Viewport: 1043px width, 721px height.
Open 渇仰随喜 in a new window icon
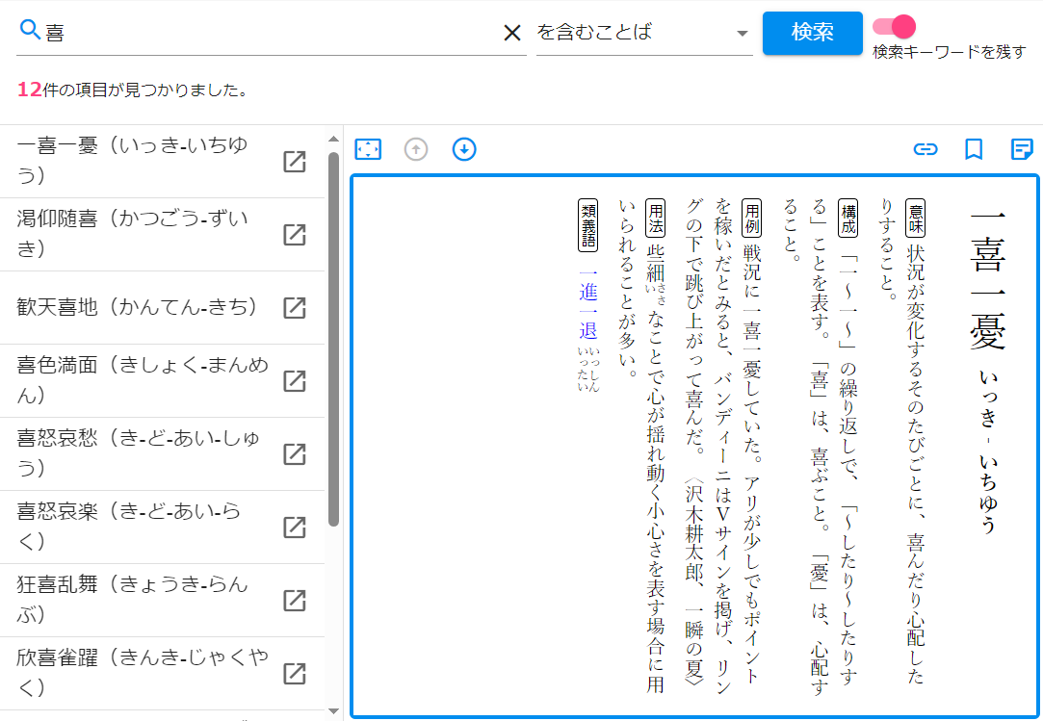(295, 235)
